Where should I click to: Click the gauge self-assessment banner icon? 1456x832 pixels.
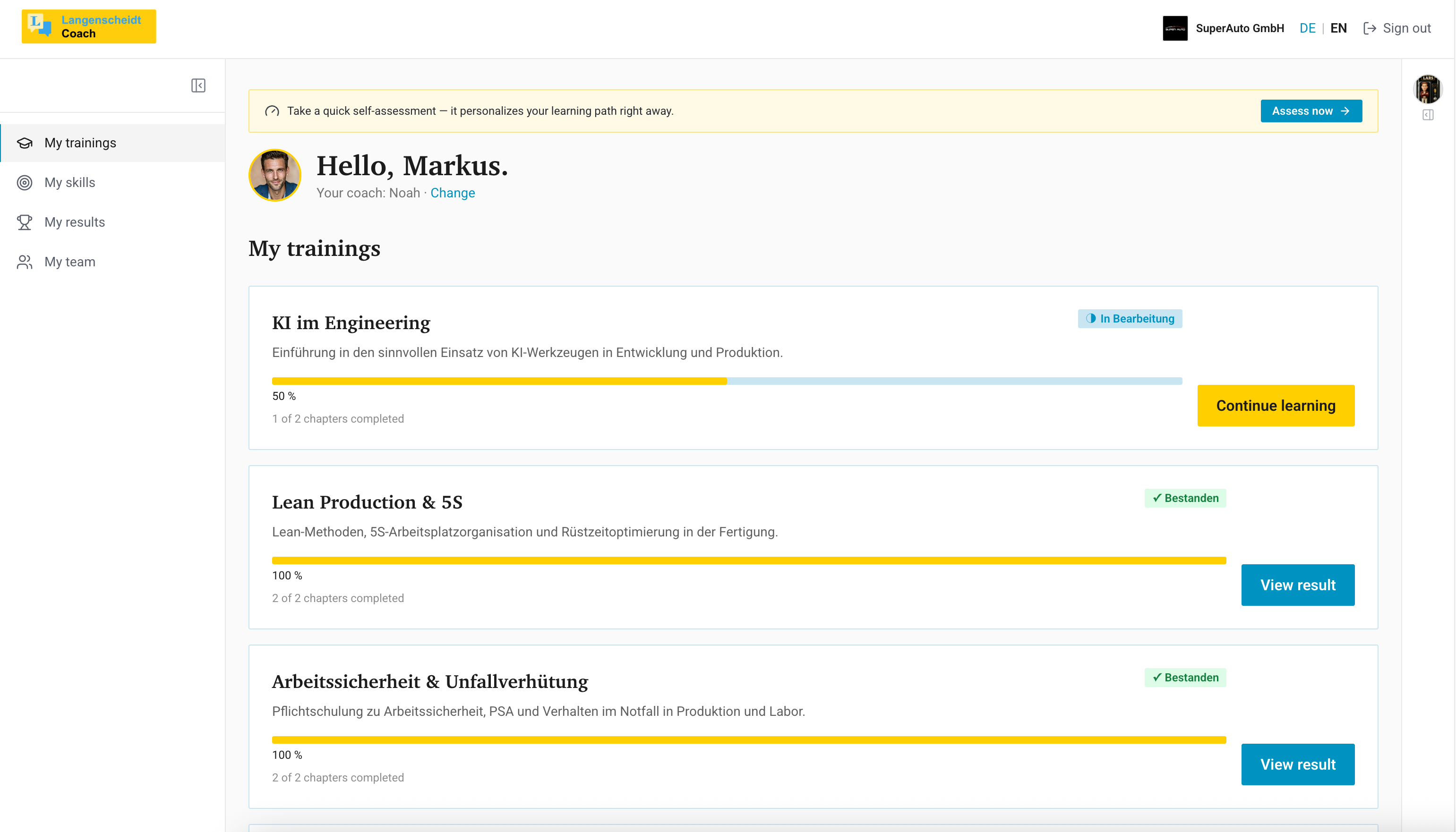point(272,111)
